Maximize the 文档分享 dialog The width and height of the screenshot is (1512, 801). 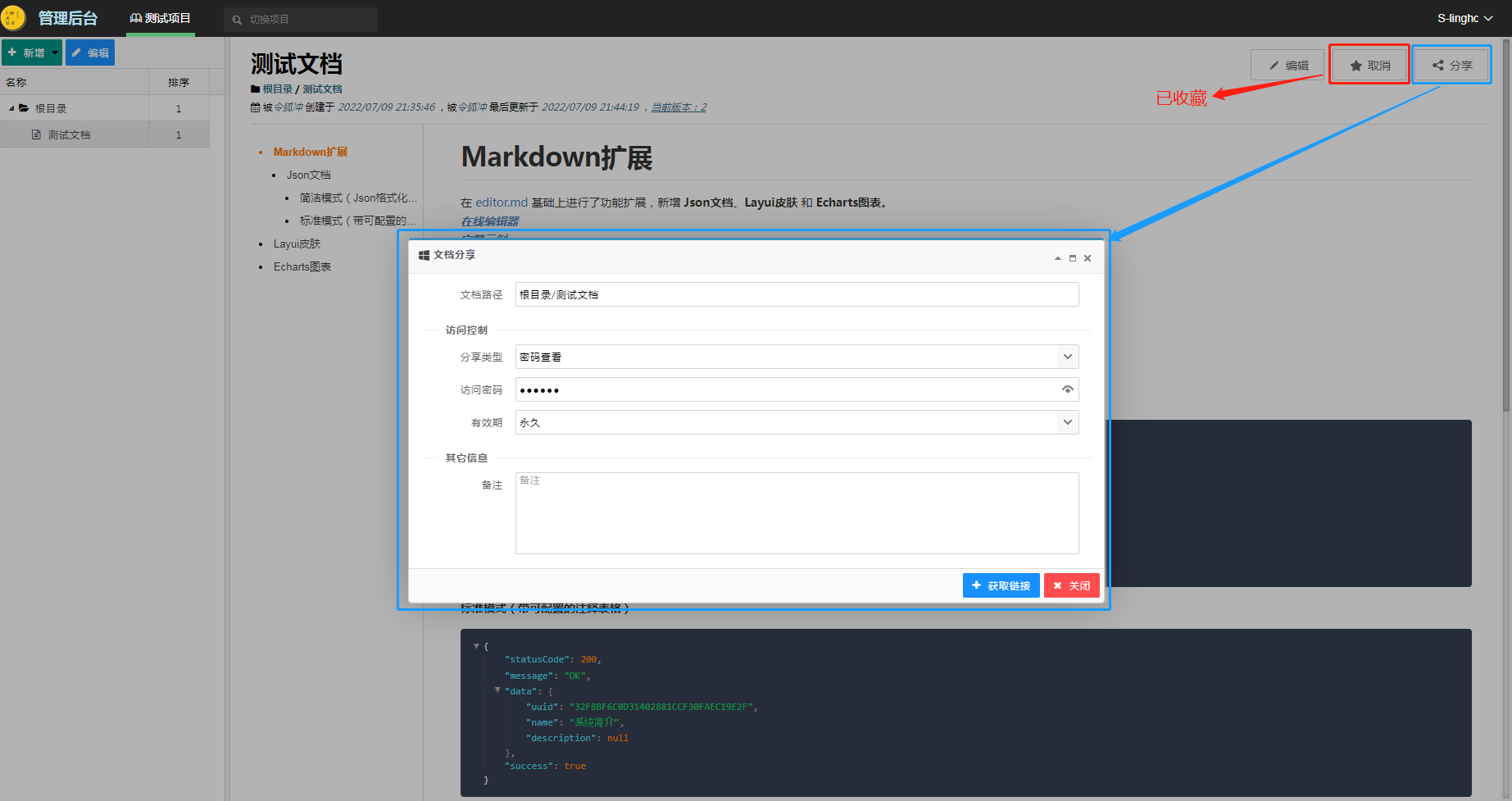[x=1072, y=258]
